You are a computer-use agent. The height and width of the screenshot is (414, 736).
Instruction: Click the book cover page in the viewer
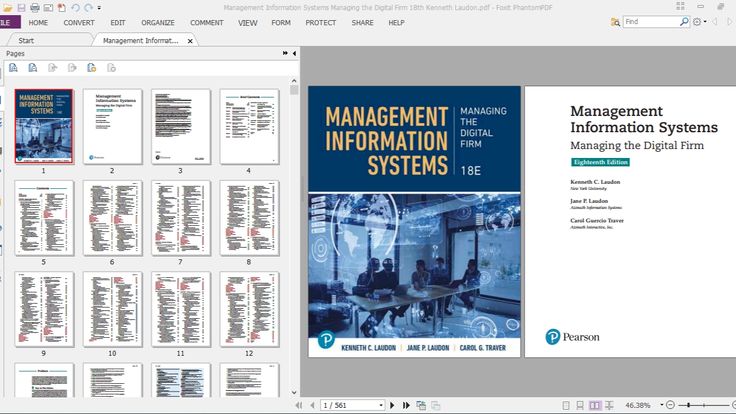[414, 221]
